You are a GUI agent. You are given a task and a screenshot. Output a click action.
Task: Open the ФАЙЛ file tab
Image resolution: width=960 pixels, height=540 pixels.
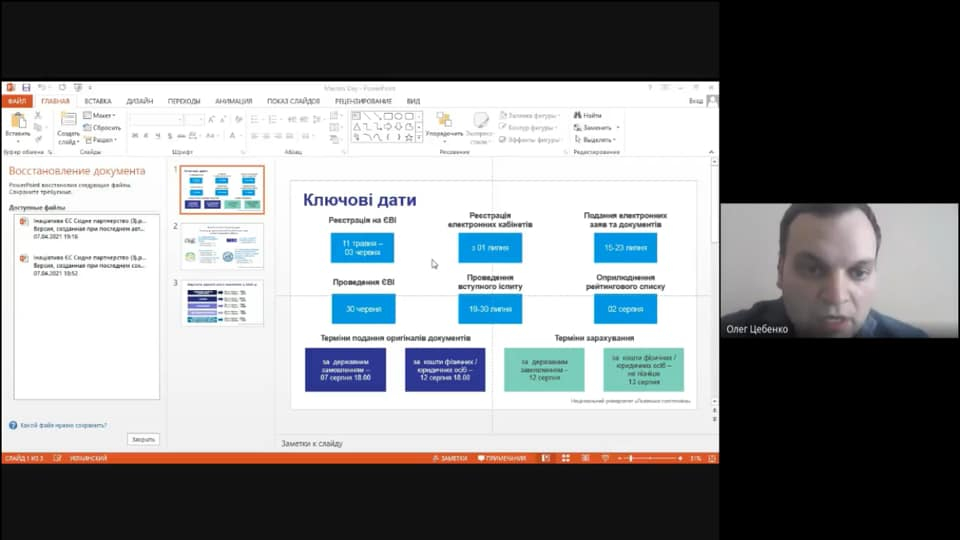click(17, 101)
